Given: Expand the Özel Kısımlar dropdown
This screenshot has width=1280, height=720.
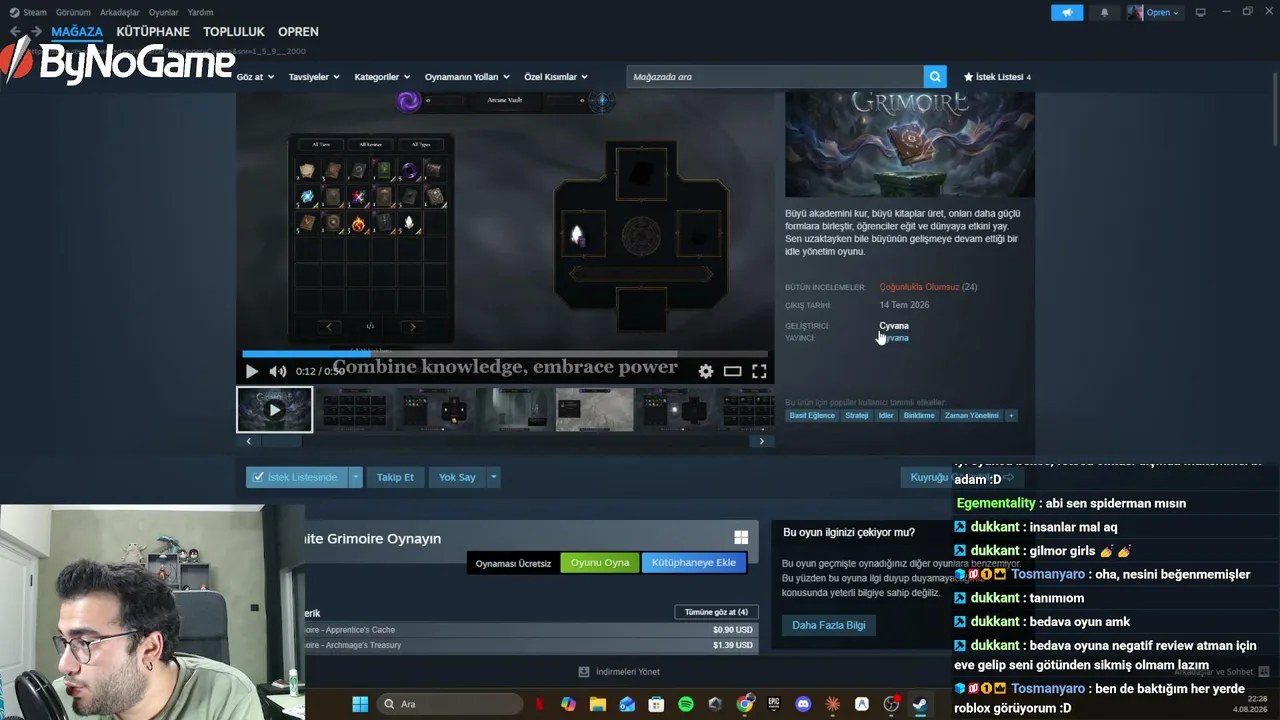Looking at the screenshot, I should 556,77.
